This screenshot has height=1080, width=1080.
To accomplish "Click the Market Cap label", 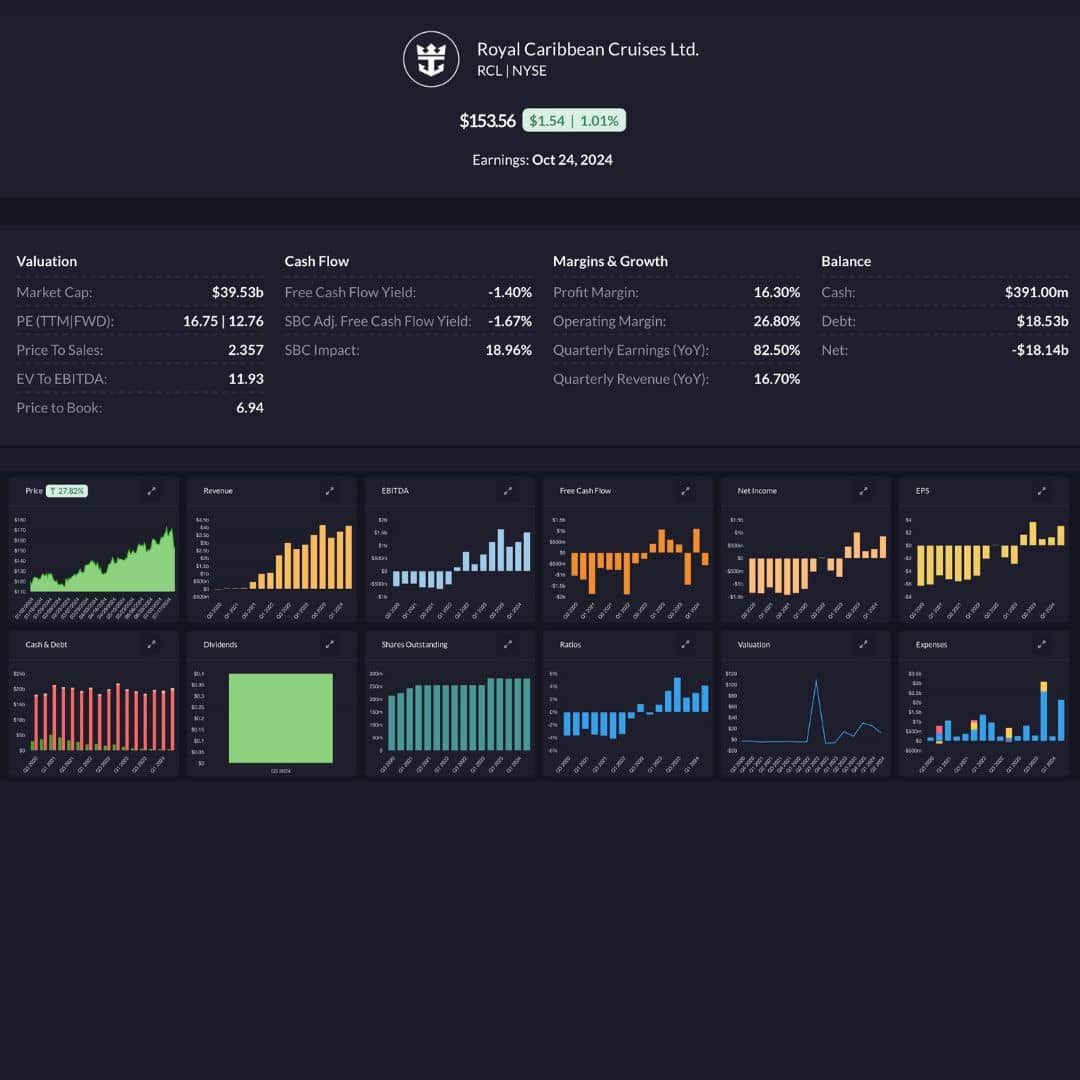I will [54, 292].
